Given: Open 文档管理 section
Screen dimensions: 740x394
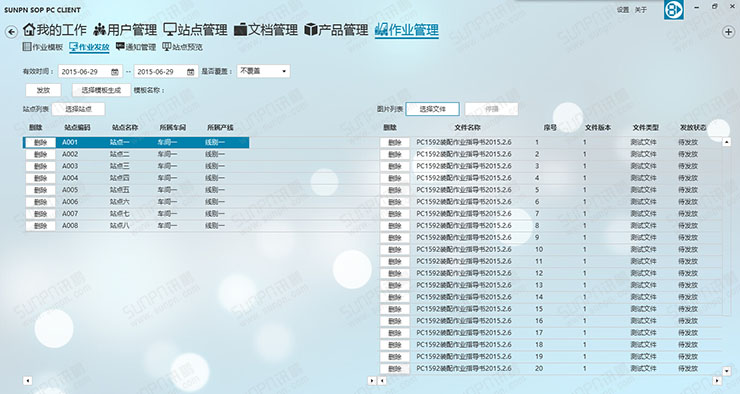Looking at the screenshot, I should pyautogui.click(x=266, y=30).
